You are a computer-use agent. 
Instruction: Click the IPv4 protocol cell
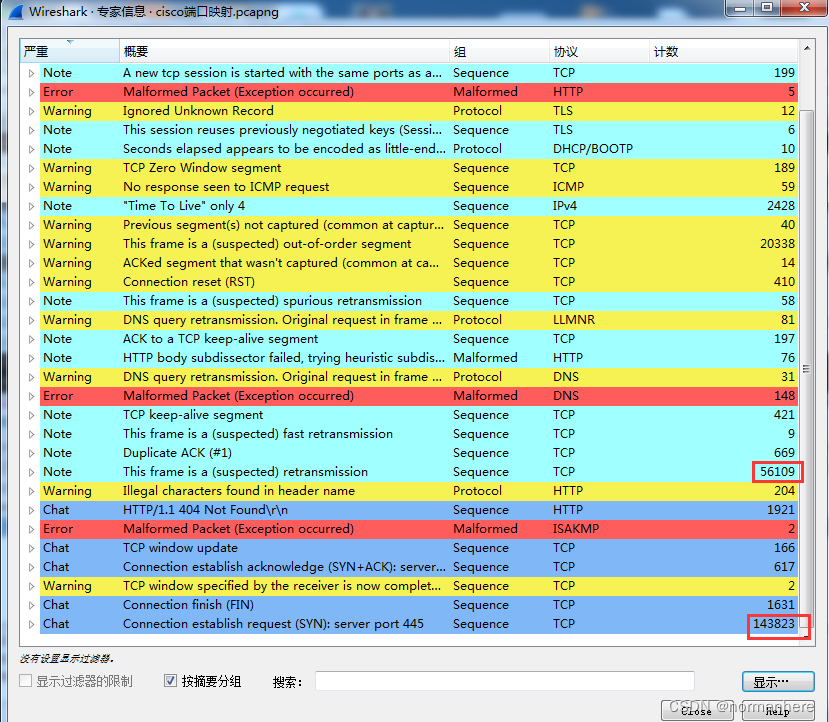[x=565, y=206]
